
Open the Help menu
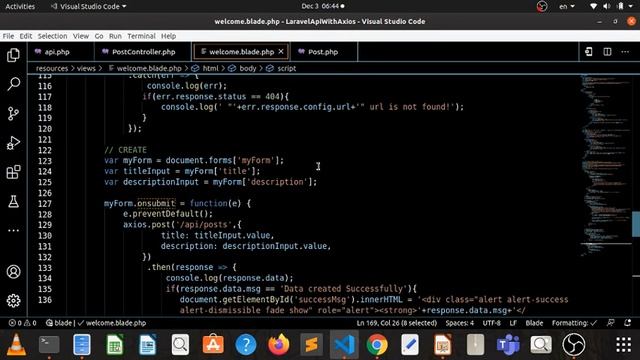tap(168, 36)
